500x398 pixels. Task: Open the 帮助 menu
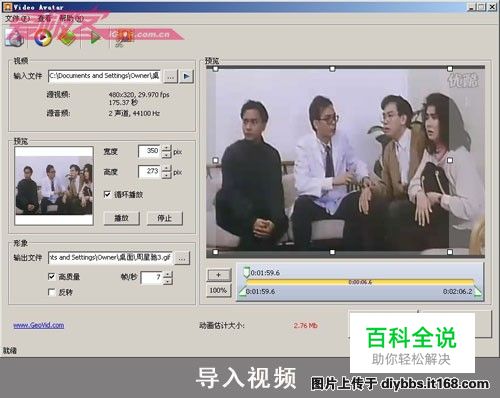71,19
